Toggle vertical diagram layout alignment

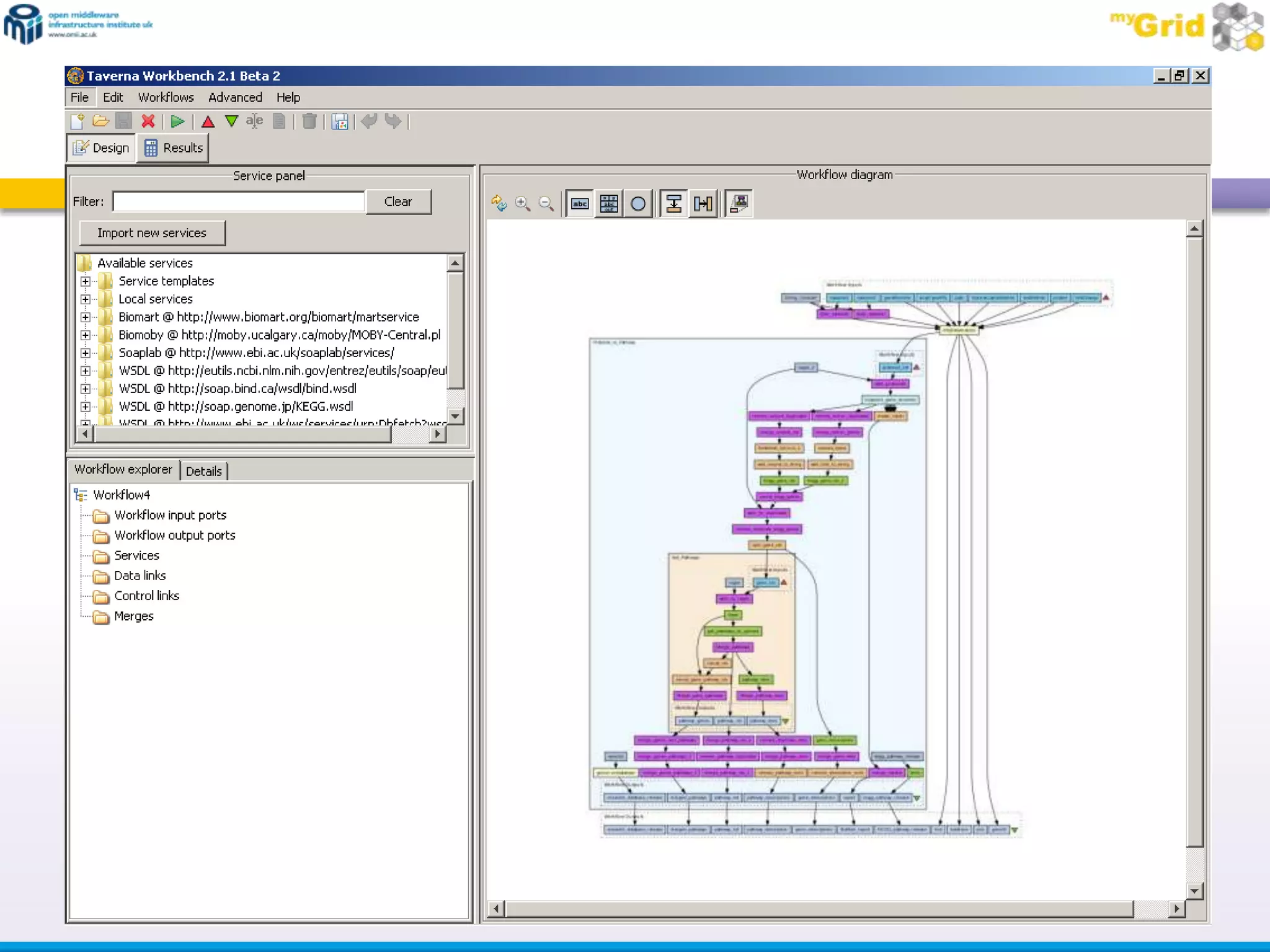click(673, 203)
